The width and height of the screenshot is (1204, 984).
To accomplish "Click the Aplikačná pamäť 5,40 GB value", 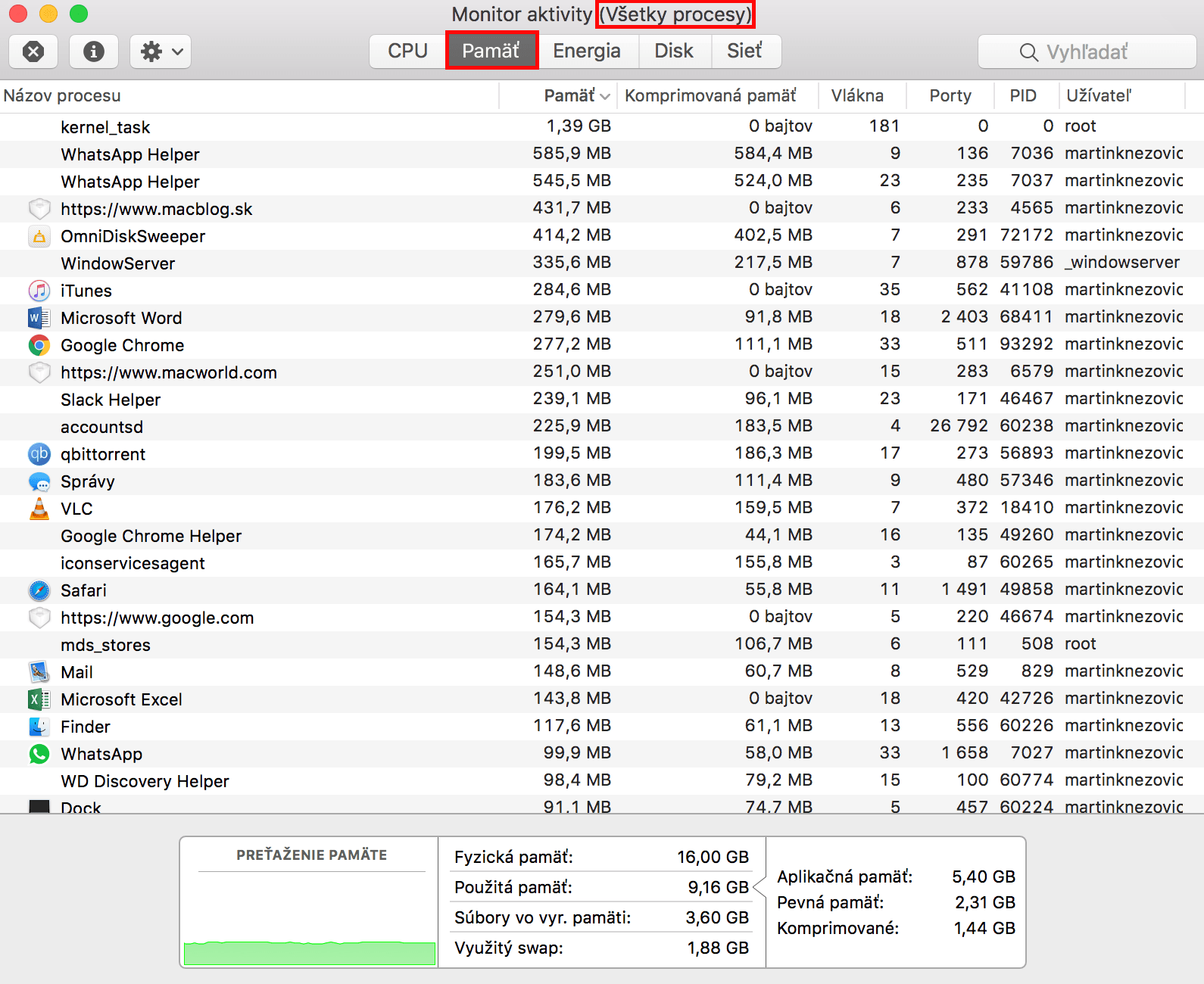I will 984,877.
